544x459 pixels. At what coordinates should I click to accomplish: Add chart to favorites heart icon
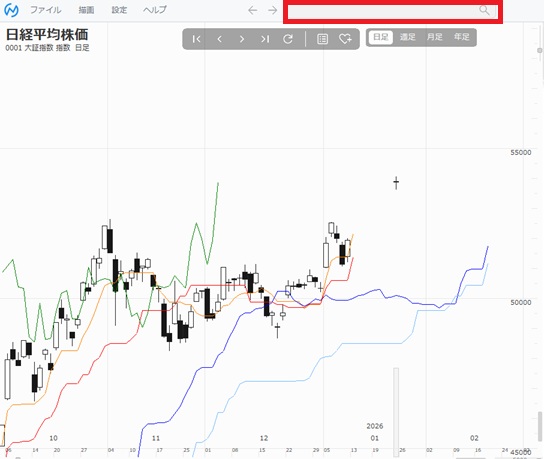click(345, 39)
